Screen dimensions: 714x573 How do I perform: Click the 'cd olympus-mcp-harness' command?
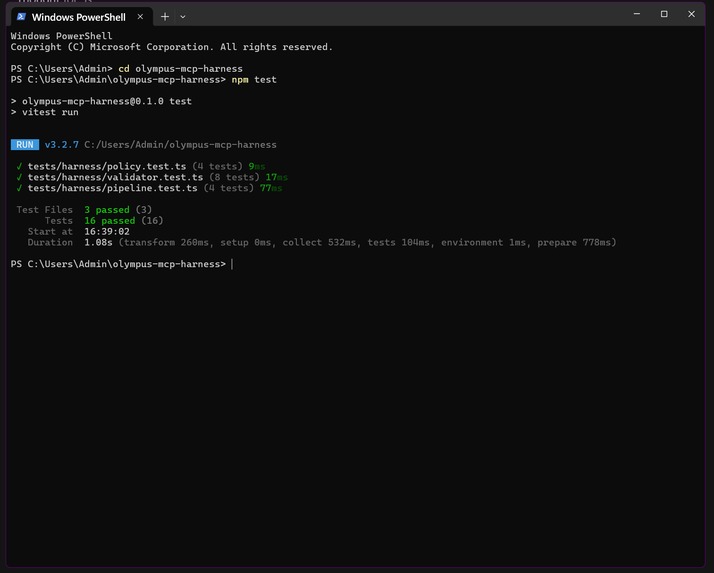[x=180, y=69]
